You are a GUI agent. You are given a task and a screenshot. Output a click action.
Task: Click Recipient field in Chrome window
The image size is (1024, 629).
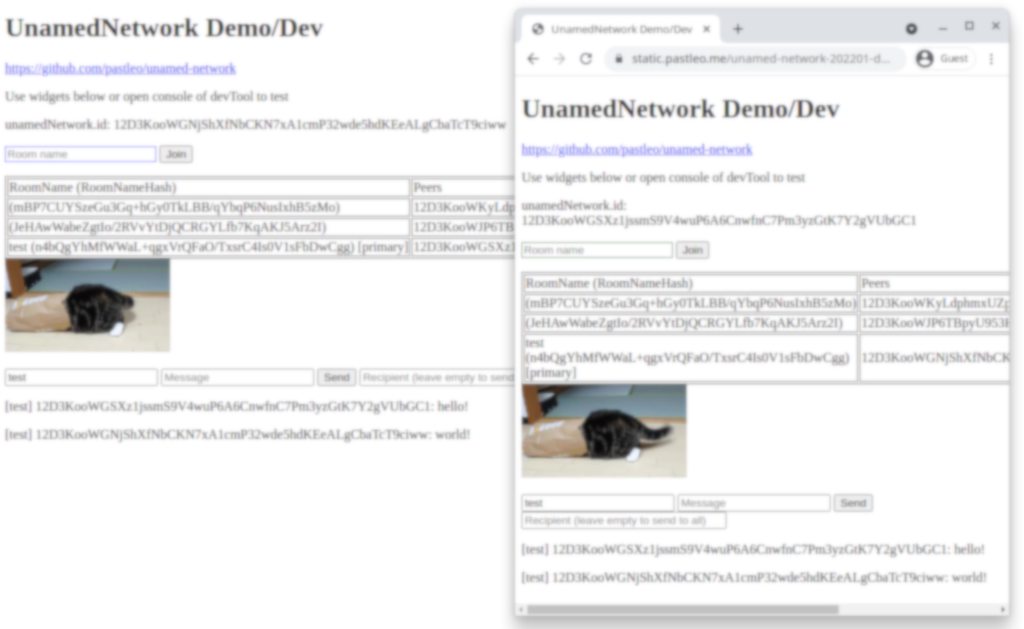[x=624, y=521]
